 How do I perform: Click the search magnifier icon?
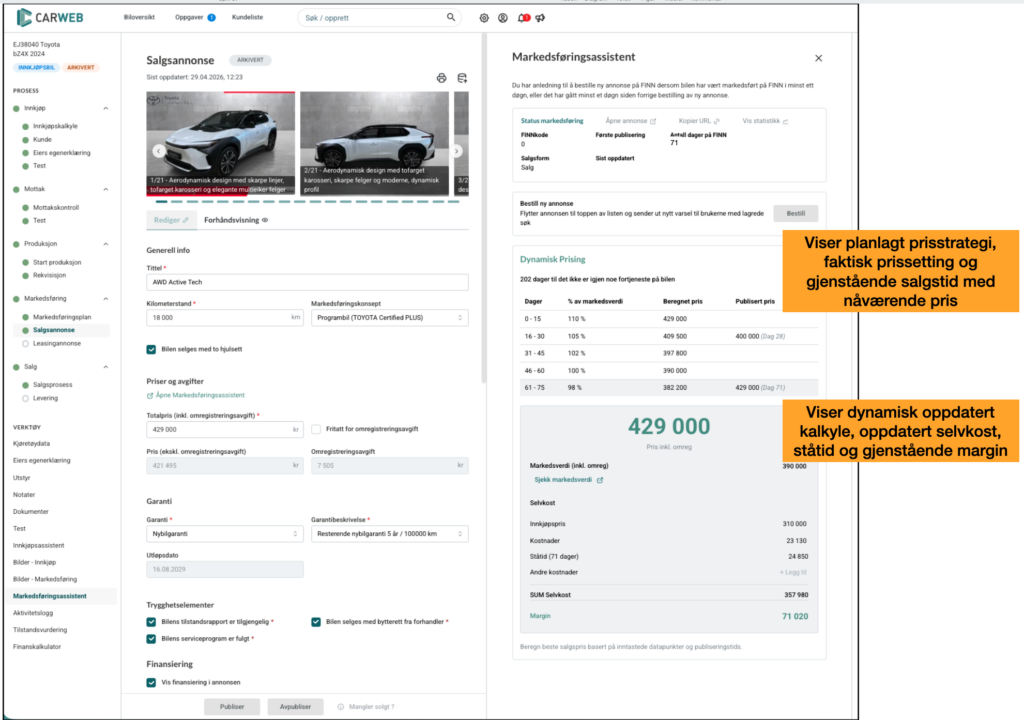[x=451, y=18]
